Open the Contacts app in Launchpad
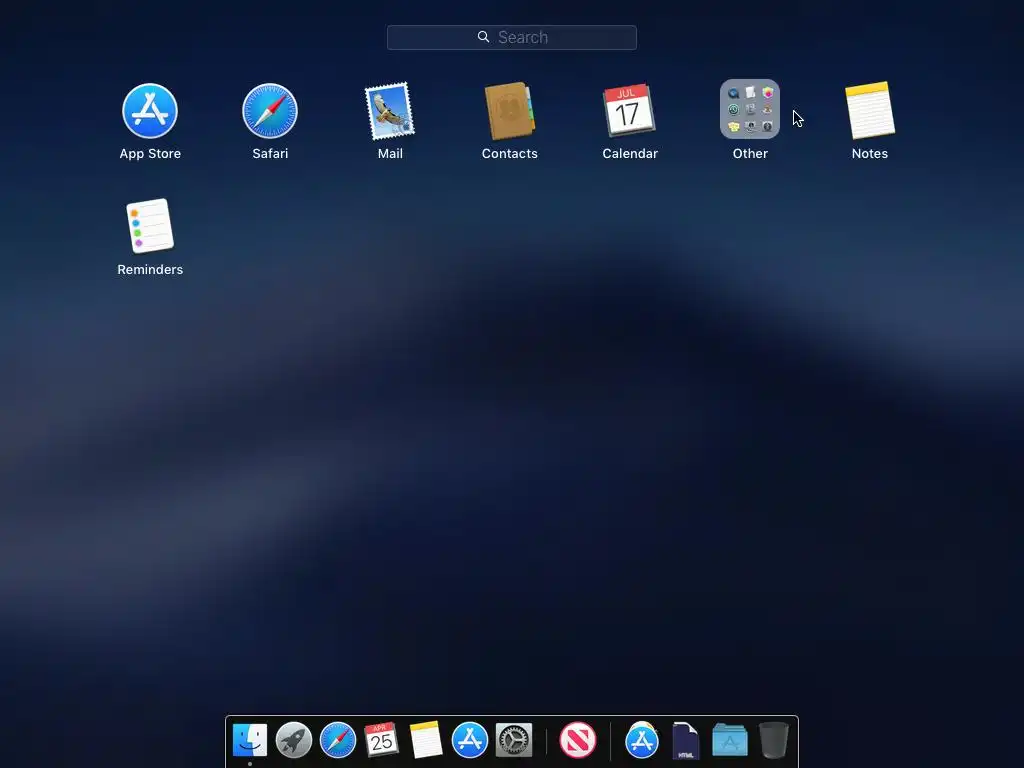1024x768 pixels. tap(509, 111)
